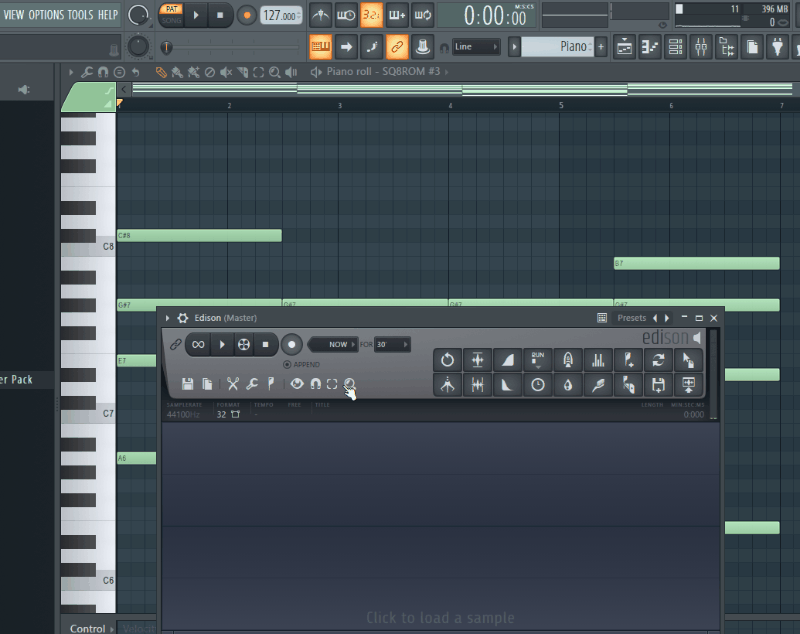Open Edison gear settings icon
This screenshot has width=800, height=634.
[x=183, y=318]
